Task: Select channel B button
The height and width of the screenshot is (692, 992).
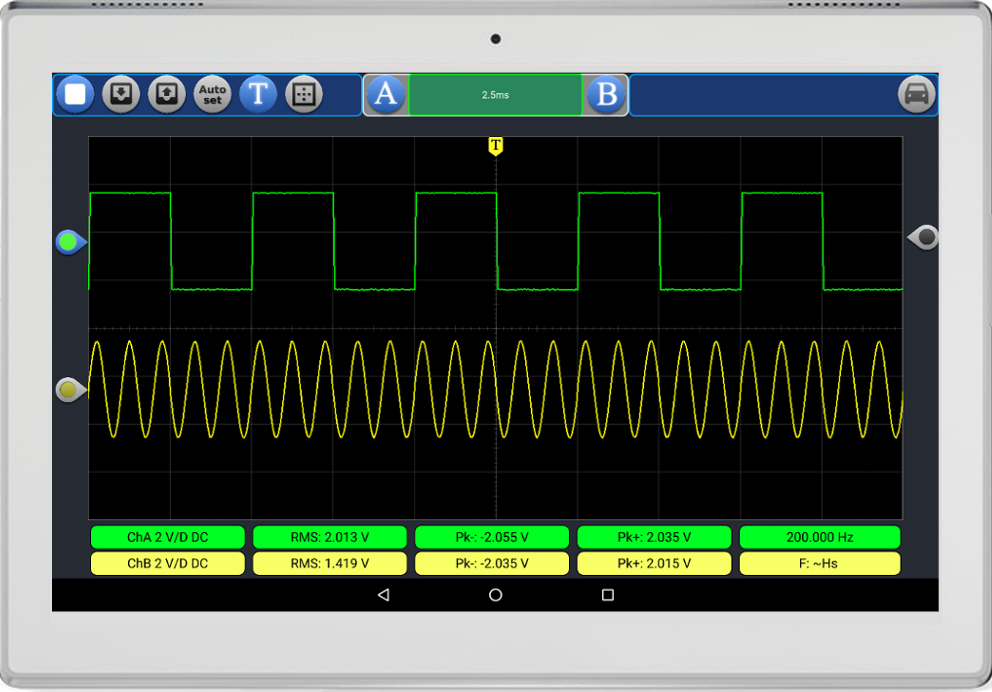Action: (606, 95)
